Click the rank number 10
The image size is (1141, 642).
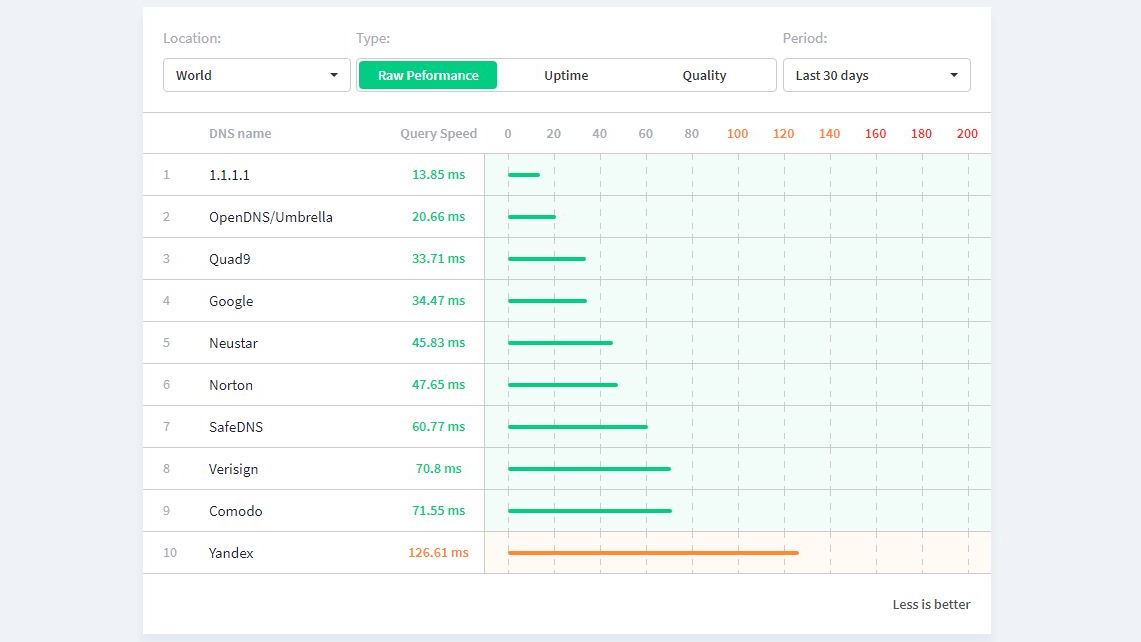point(170,553)
